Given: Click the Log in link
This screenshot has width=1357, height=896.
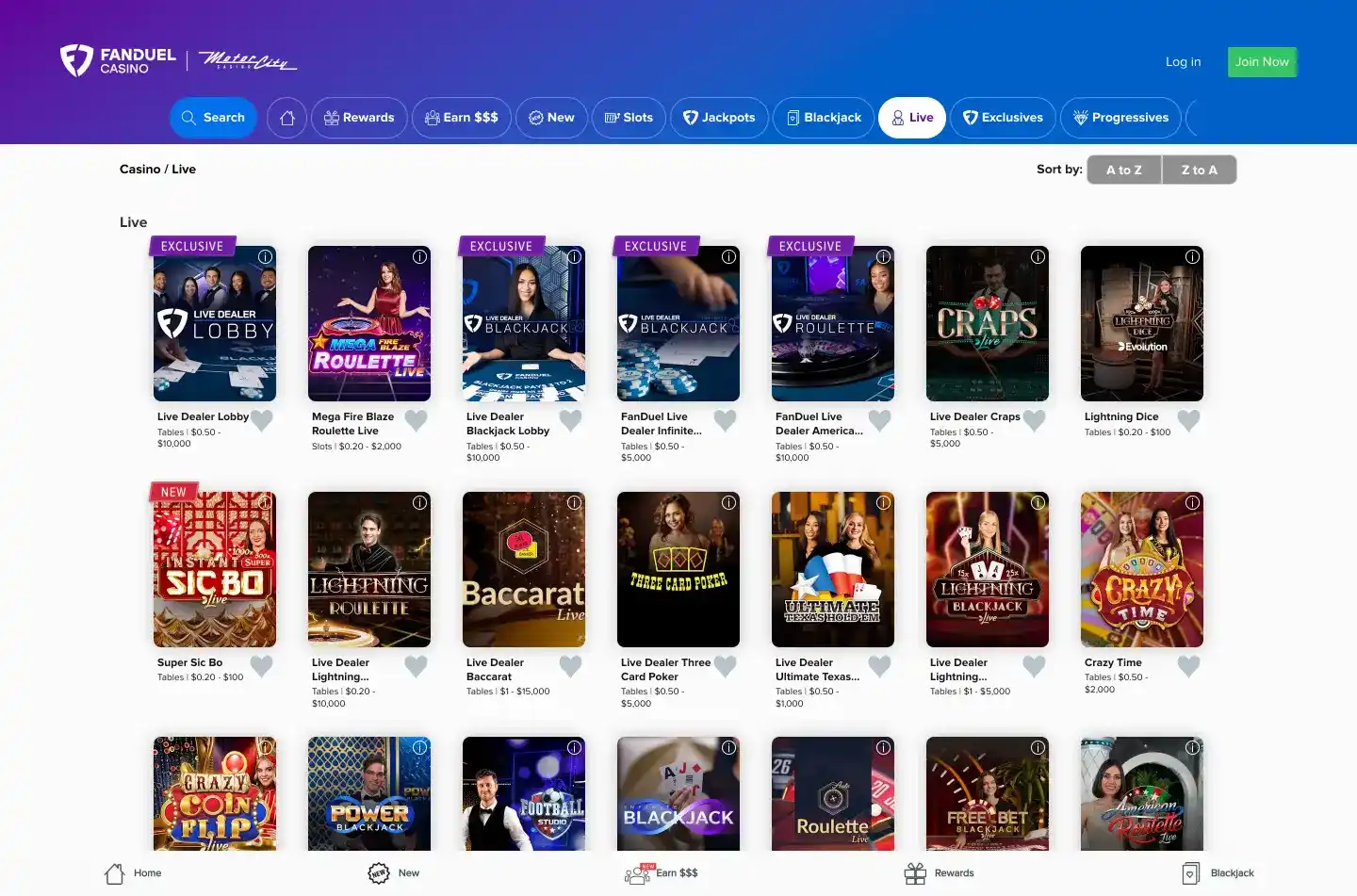Looking at the screenshot, I should pyautogui.click(x=1183, y=61).
